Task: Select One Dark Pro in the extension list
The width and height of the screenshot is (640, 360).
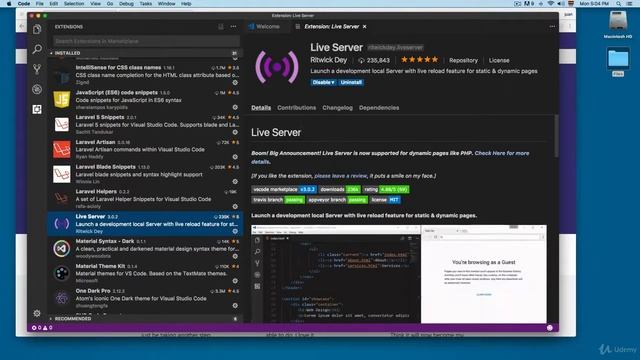Action: [145, 298]
